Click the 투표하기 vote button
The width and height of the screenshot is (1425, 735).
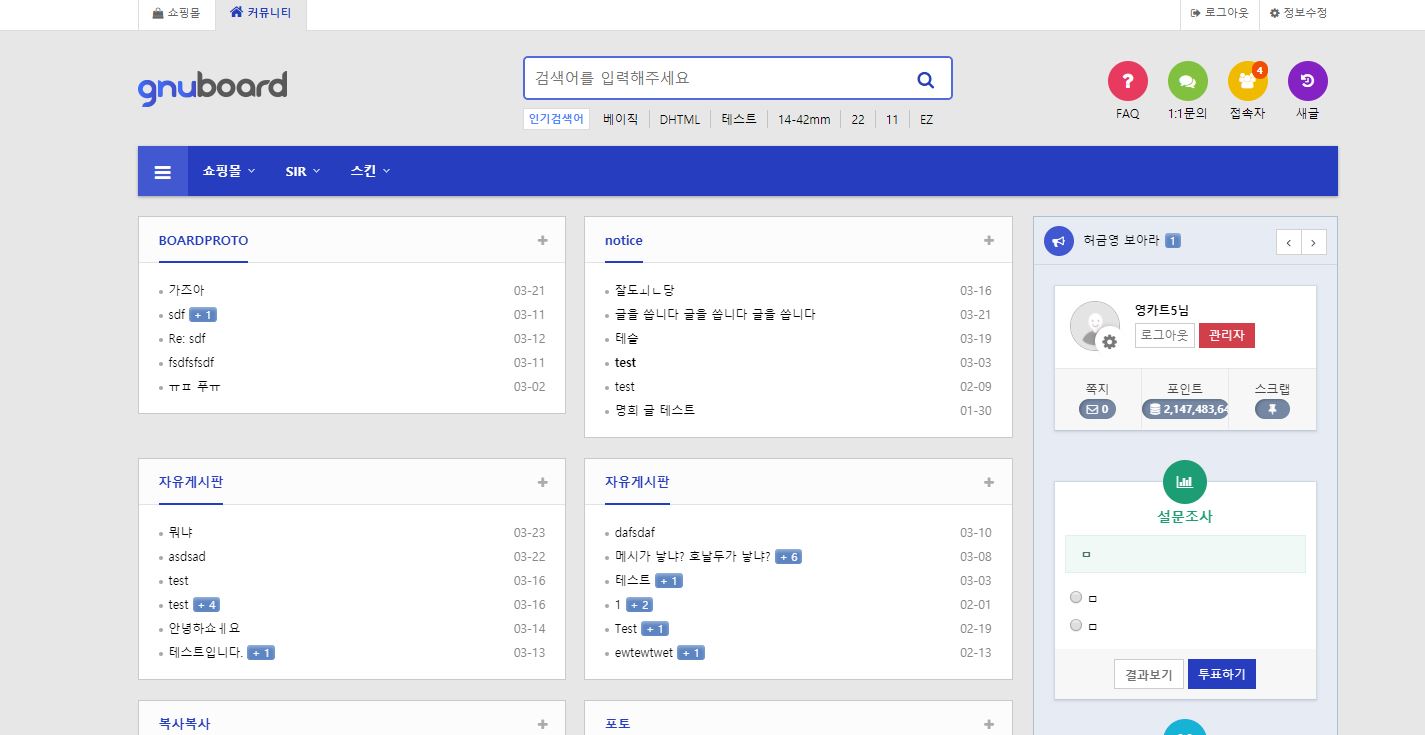(x=1221, y=675)
